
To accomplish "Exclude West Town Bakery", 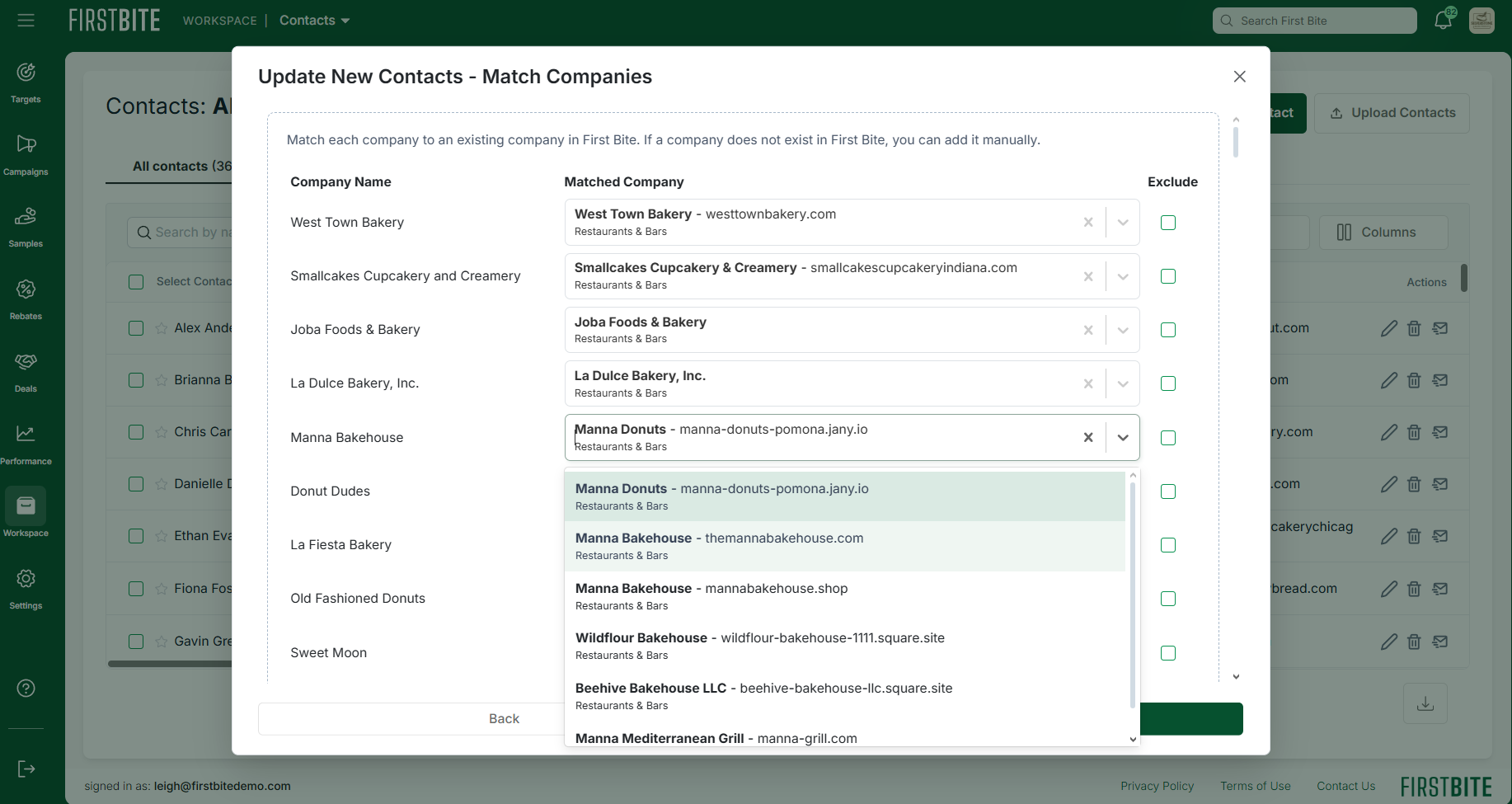I will pos(1168,223).
